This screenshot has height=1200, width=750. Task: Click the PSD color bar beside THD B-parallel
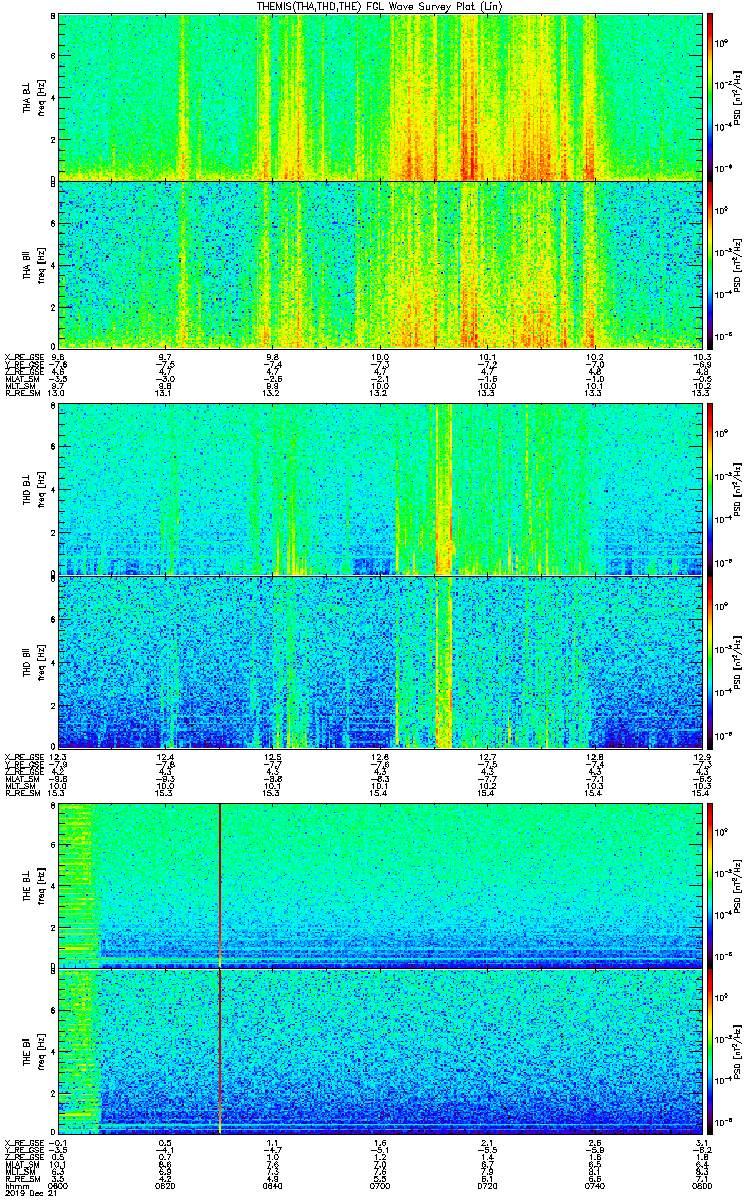tap(710, 662)
